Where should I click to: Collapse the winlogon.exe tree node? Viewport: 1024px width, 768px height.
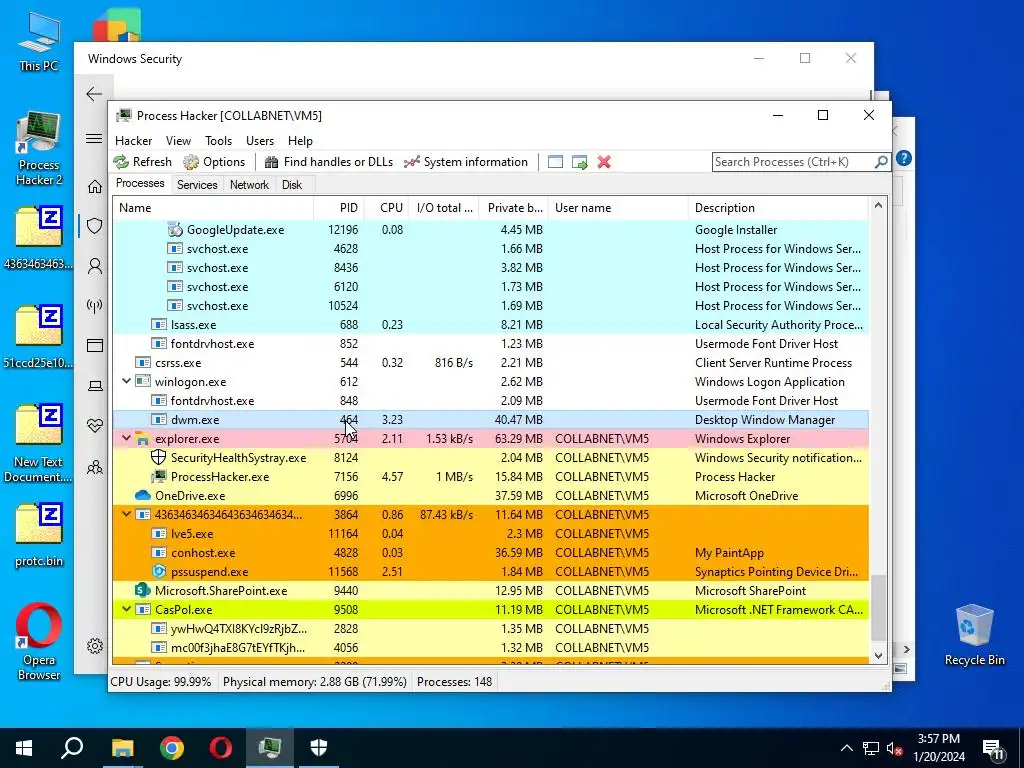[x=126, y=381]
